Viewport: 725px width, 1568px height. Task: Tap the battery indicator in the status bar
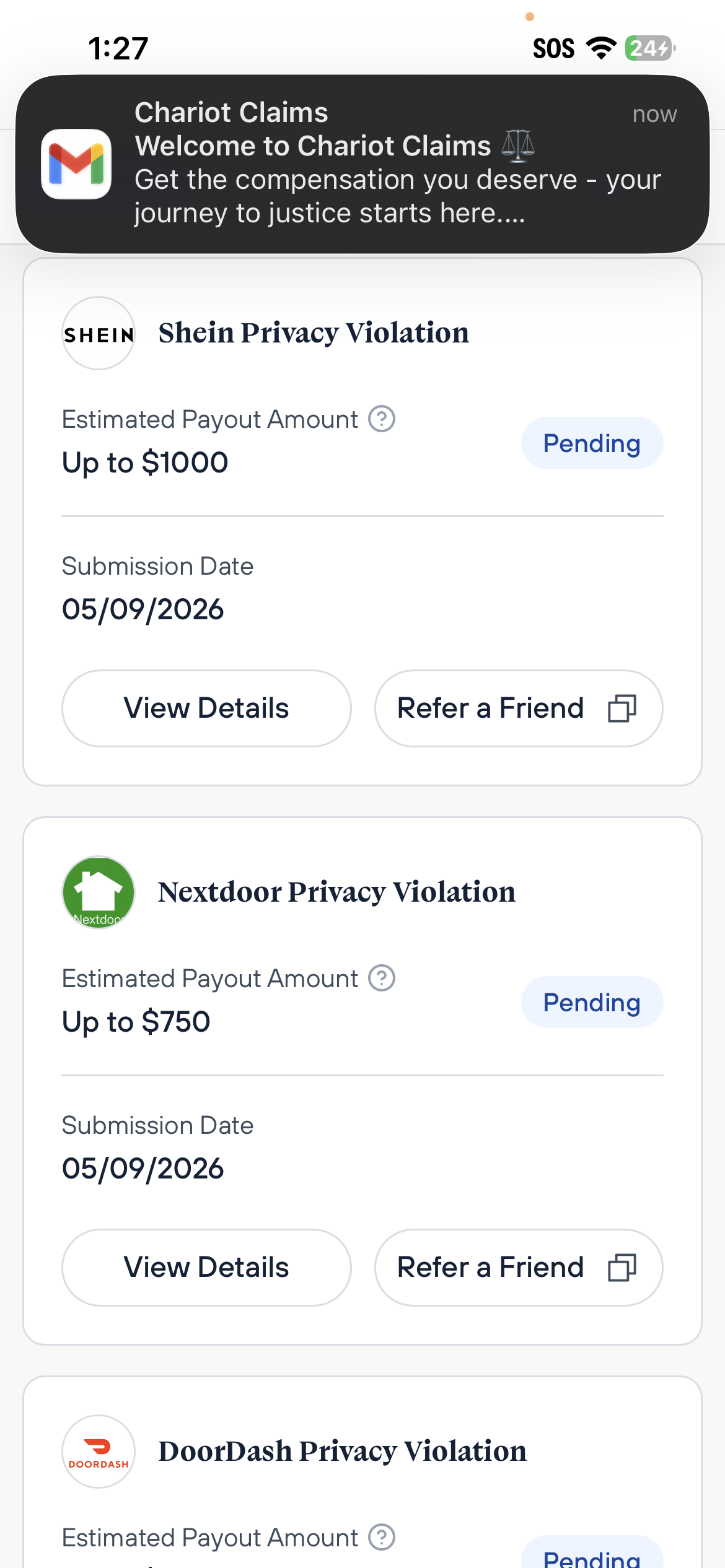point(650,48)
